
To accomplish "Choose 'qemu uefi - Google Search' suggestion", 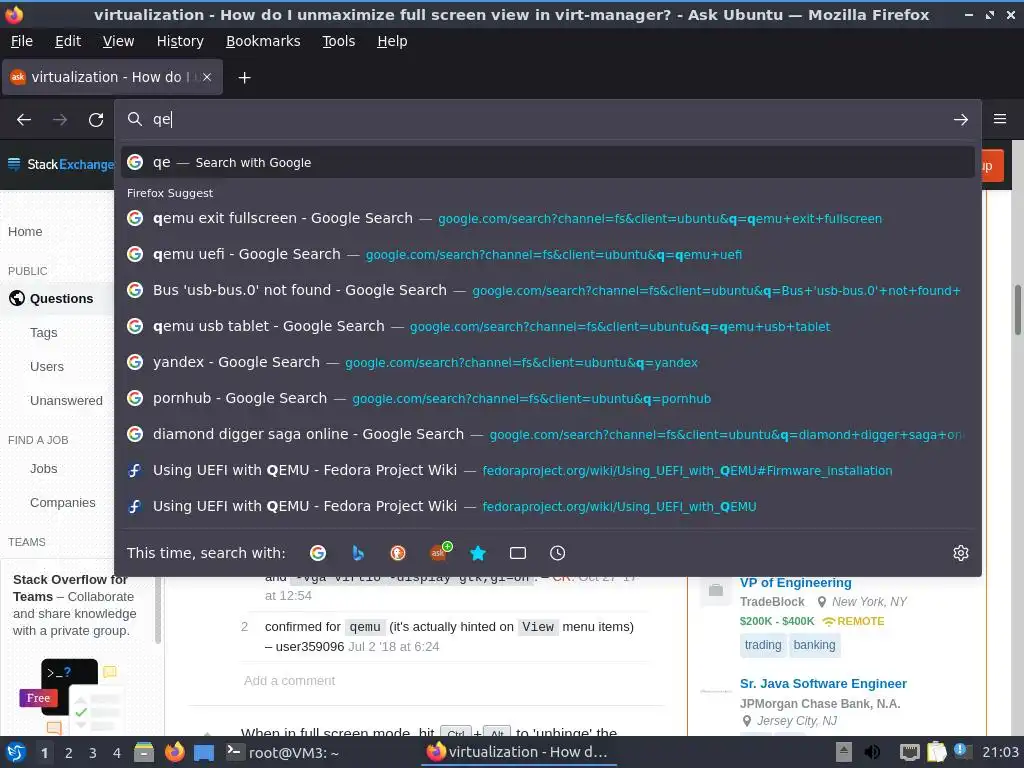I will pos(547,254).
